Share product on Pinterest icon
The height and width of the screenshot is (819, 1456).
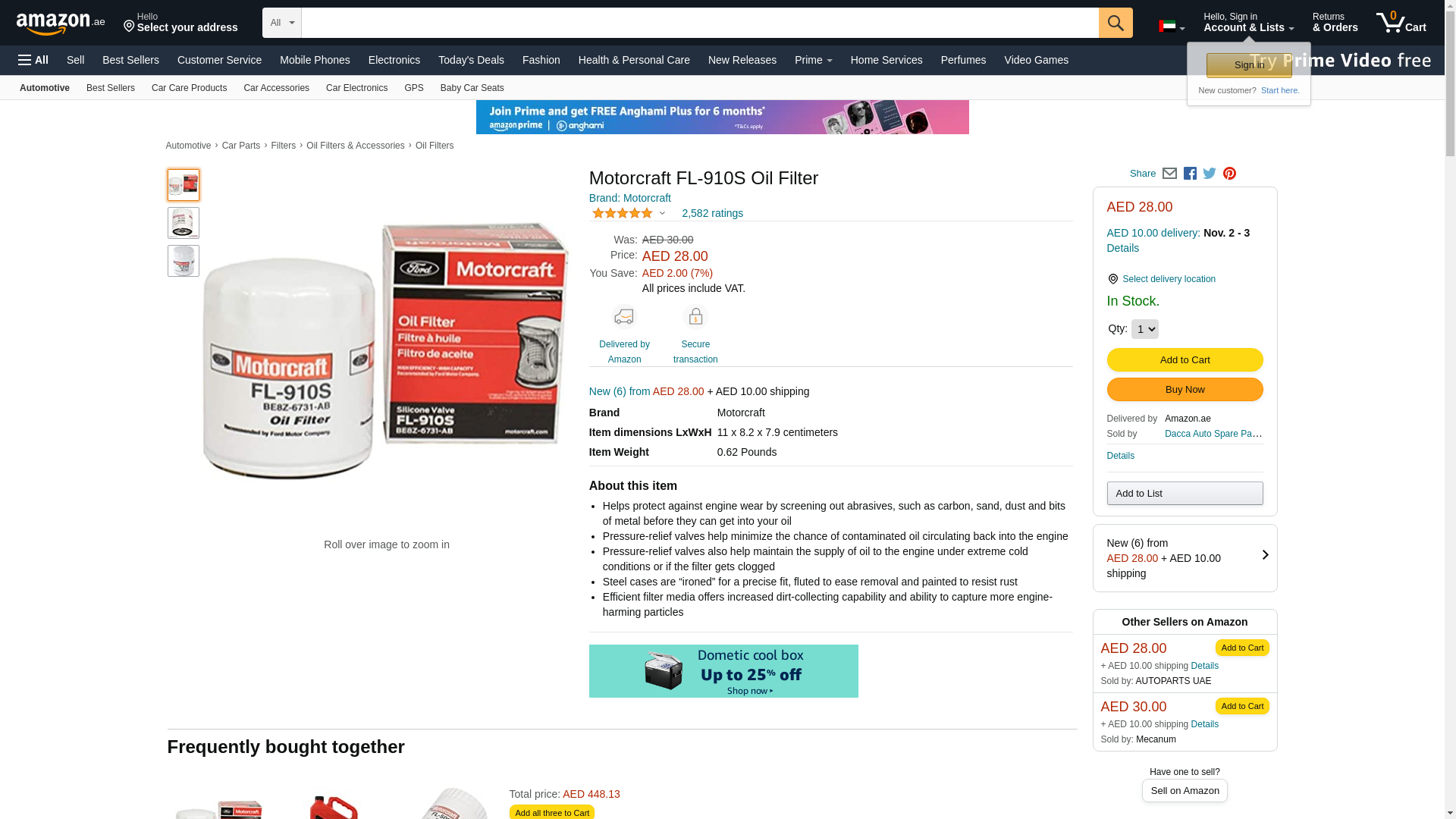[x=1229, y=174]
